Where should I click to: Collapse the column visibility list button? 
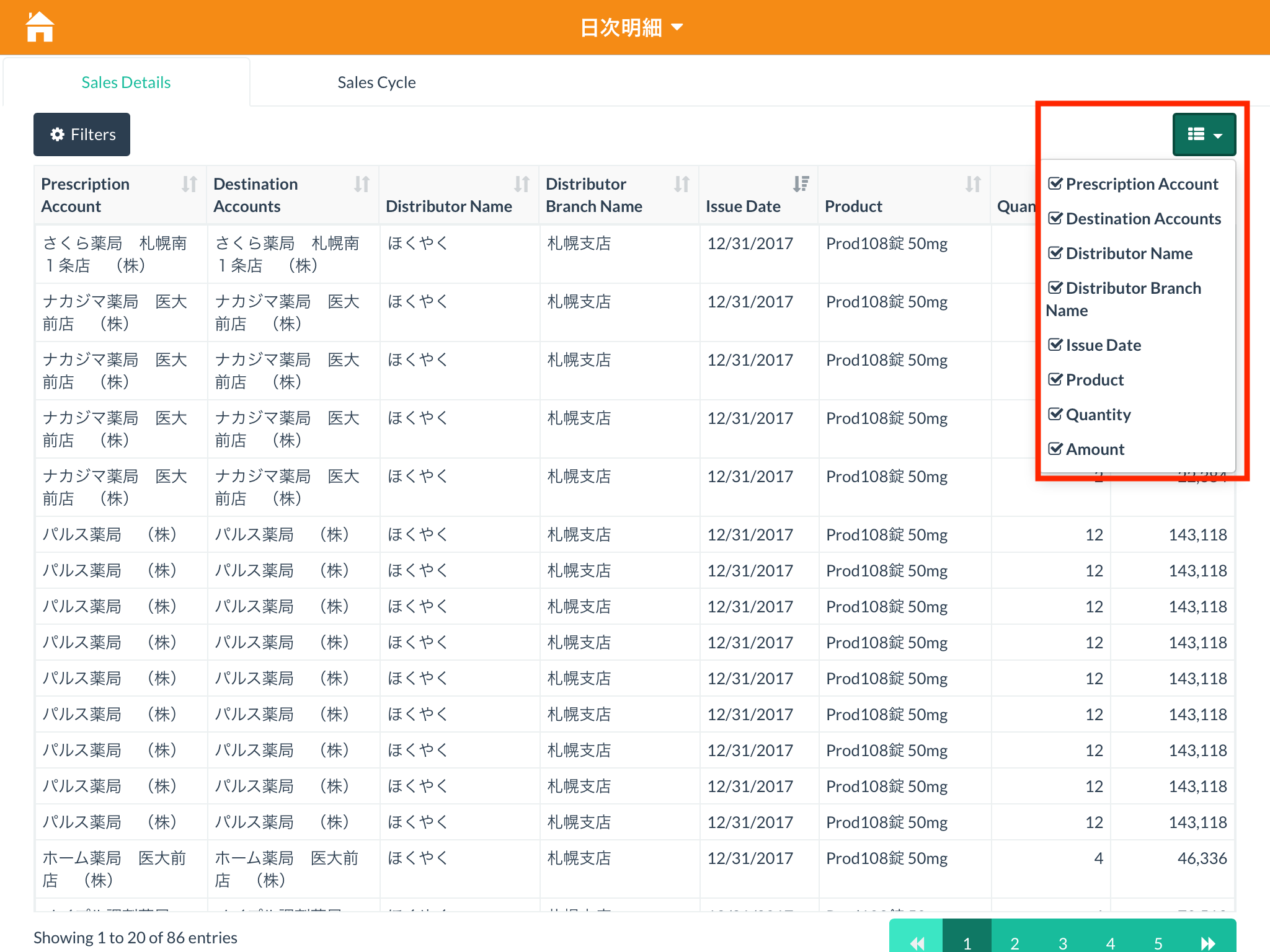pyautogui.click(x=1204, y=134)
